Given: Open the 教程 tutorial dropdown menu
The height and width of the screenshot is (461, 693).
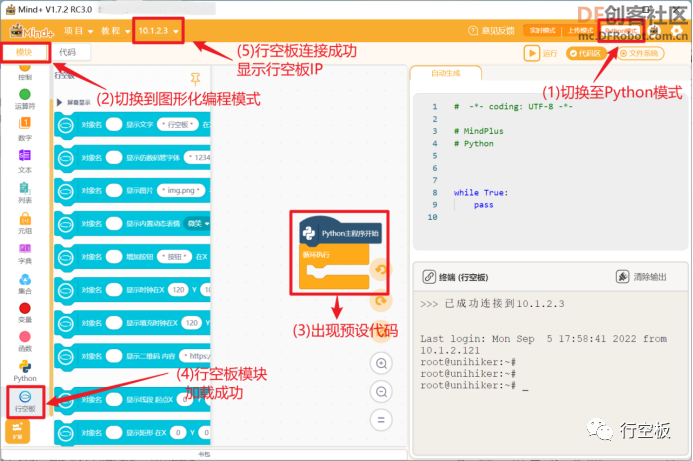Looking at the screenshot, I should click(115, 30).
